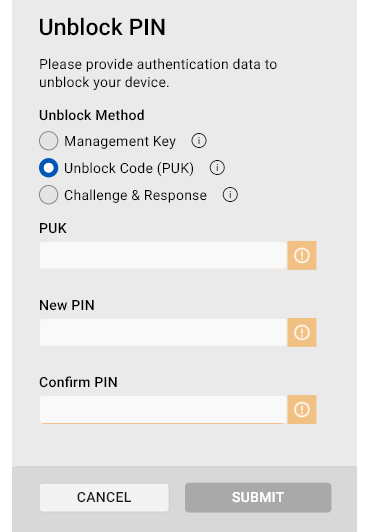
Task: Click info icon next to Management Key
Action: click(x=199, y=140)
